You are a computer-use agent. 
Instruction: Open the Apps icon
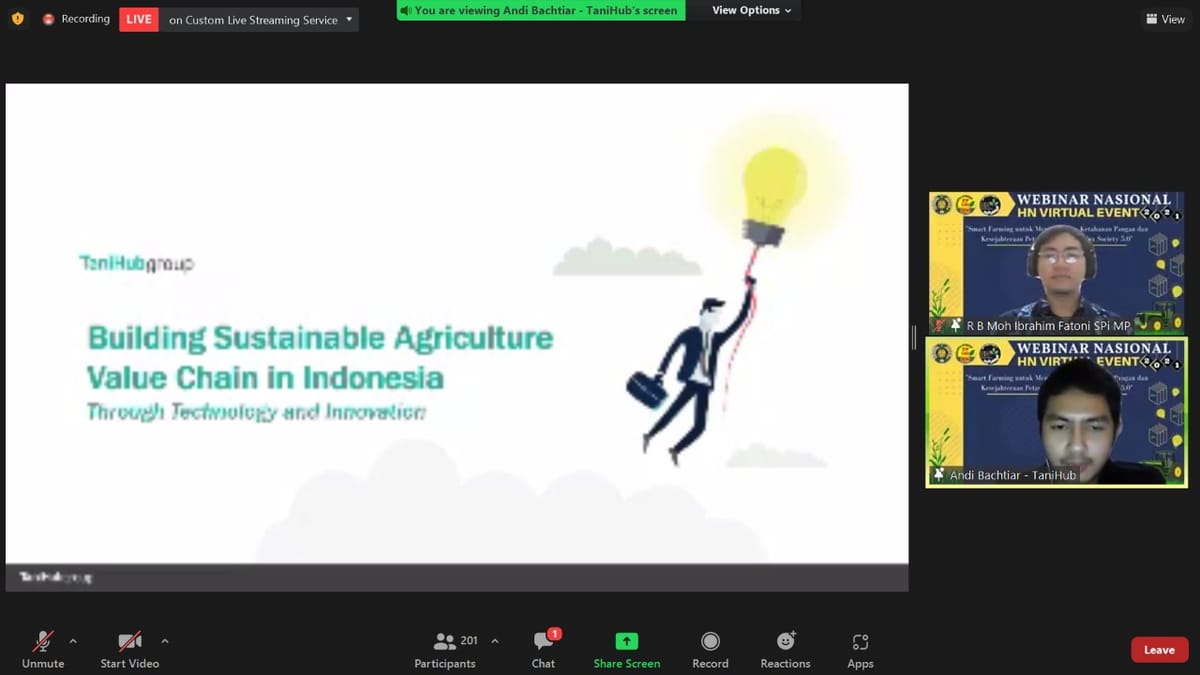(860, 642)
